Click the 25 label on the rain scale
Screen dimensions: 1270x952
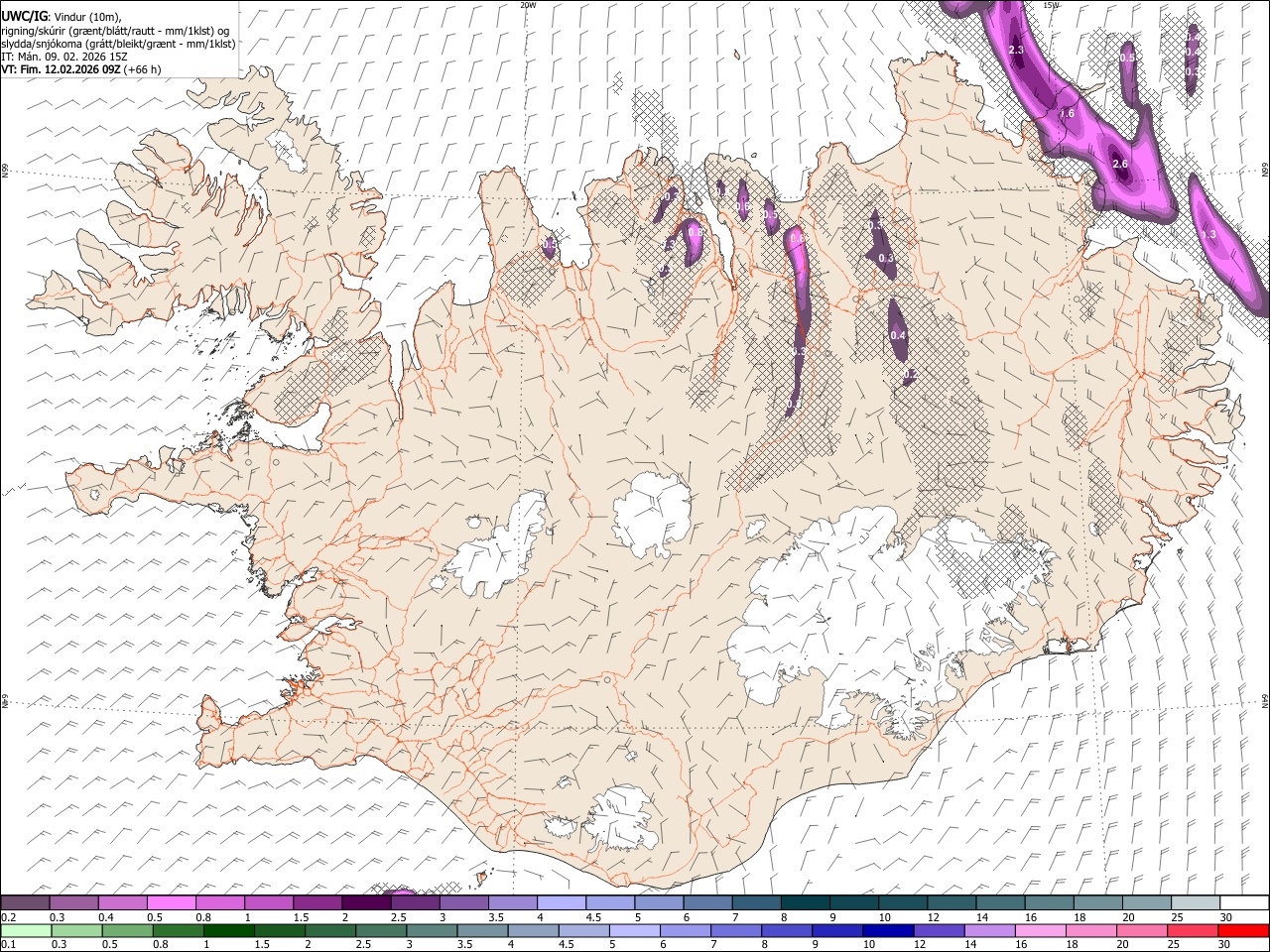click(1174, 944)
